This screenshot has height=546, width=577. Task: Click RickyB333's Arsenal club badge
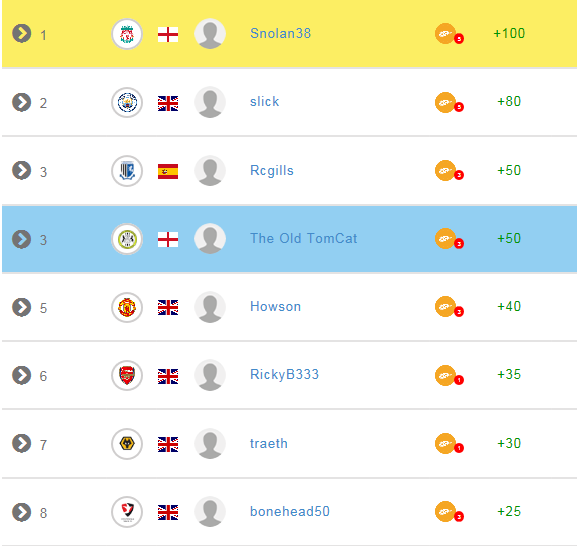click(x=127, y=375)
